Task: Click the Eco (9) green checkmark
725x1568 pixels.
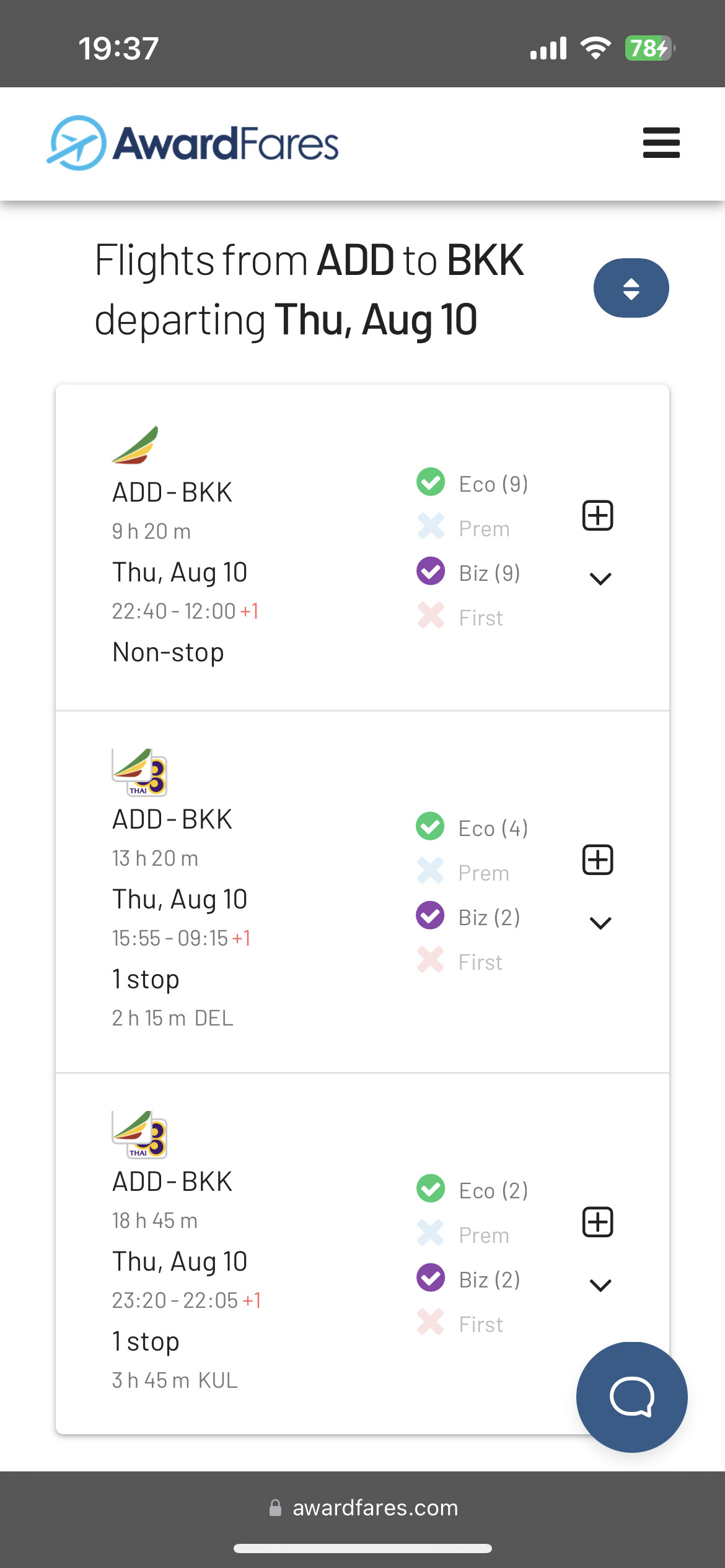Action: coord(431,482)
